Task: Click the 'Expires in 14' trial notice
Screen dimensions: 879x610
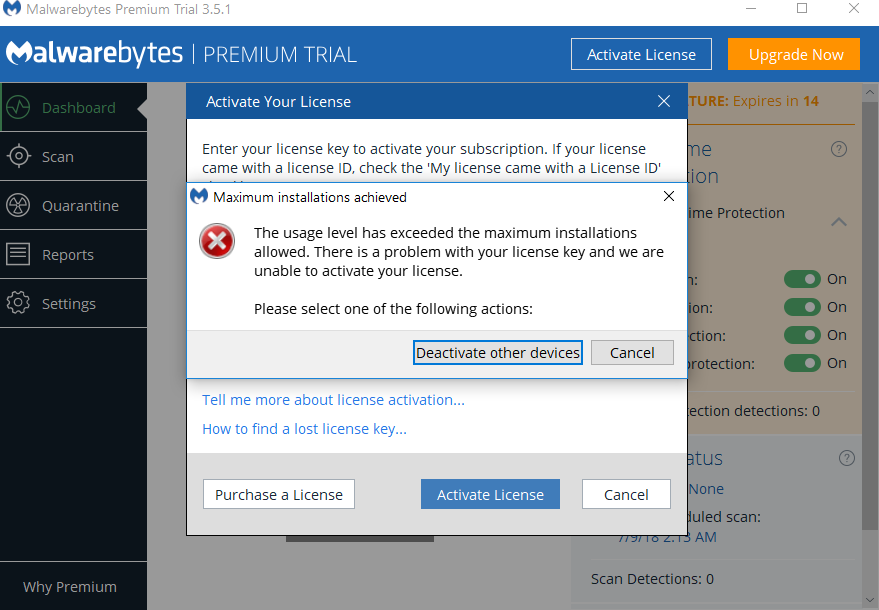Action: (776, 101)
